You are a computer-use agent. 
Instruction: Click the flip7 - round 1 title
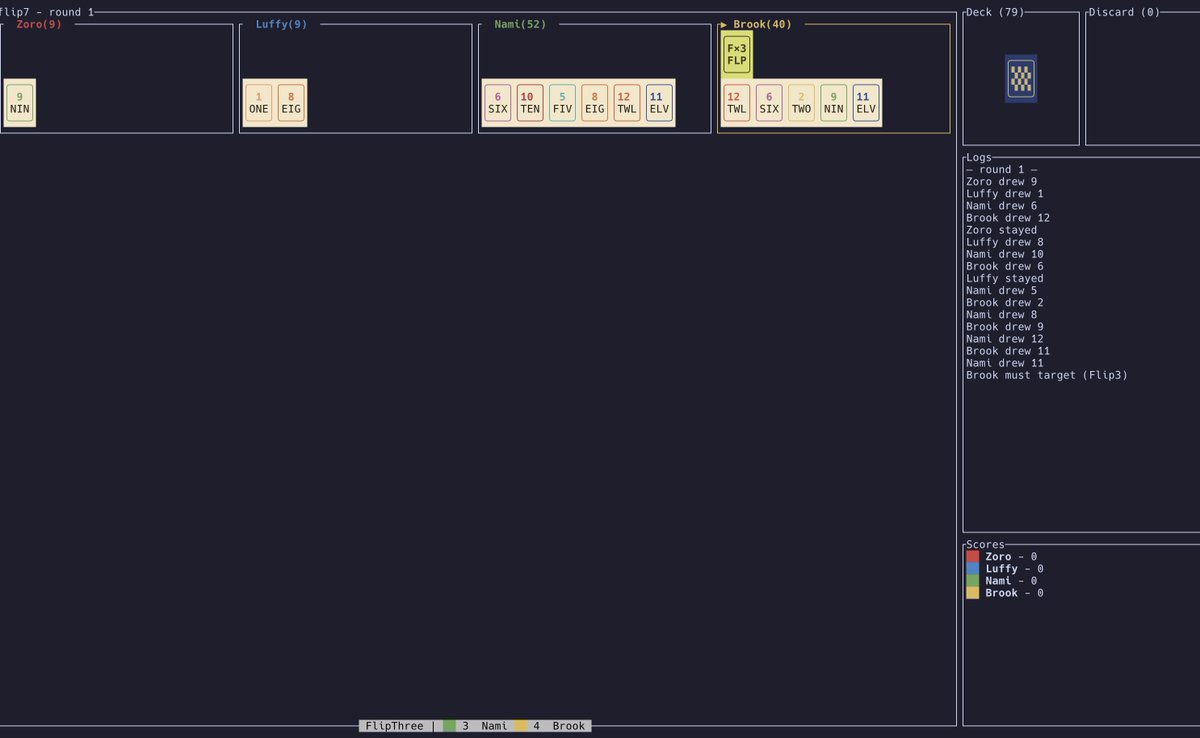pyautogui.click(x=47, y=12)
